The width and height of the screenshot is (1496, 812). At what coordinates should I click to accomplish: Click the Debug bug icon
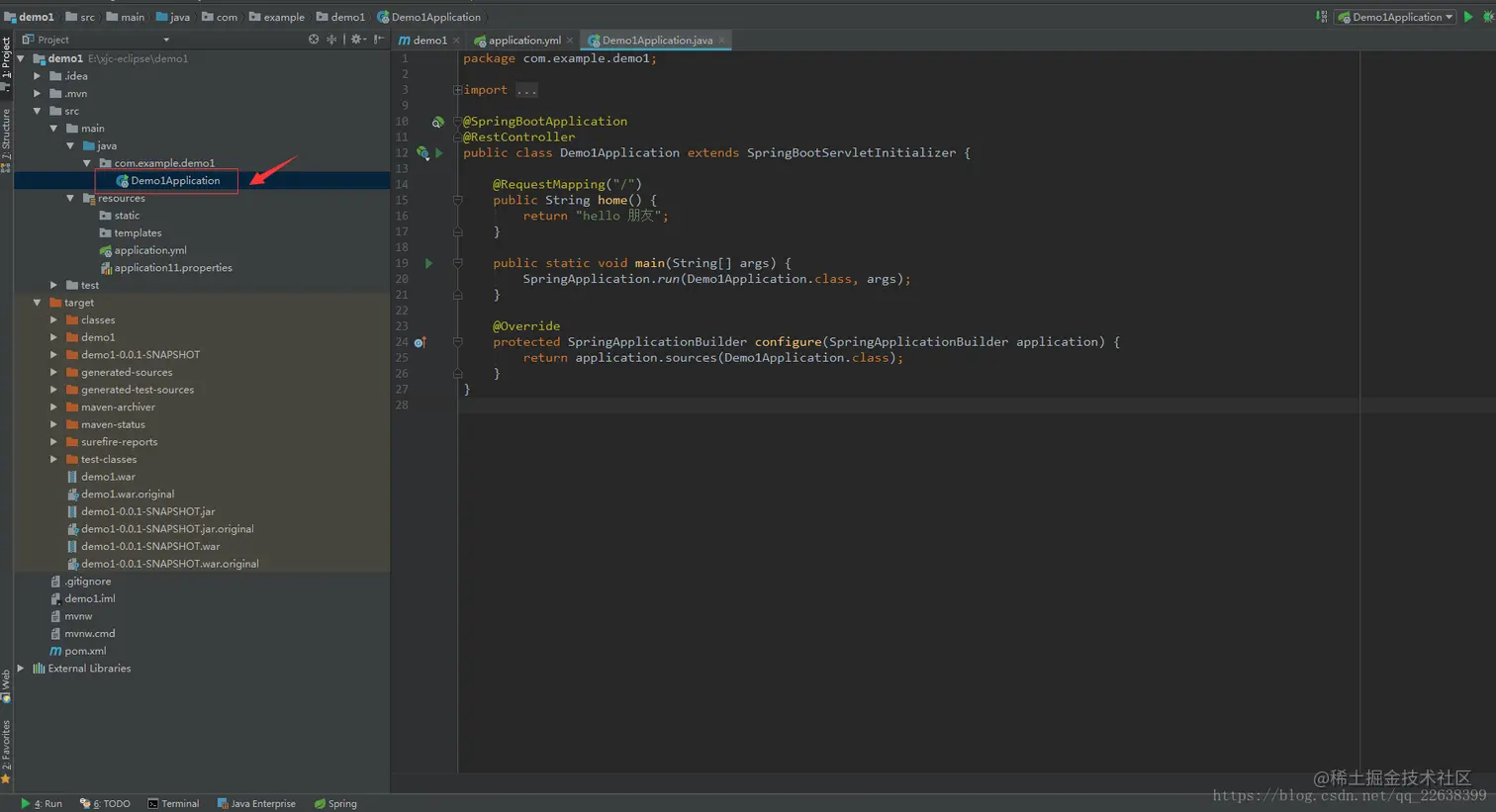pyautogui.click(x=1488, y=17)
